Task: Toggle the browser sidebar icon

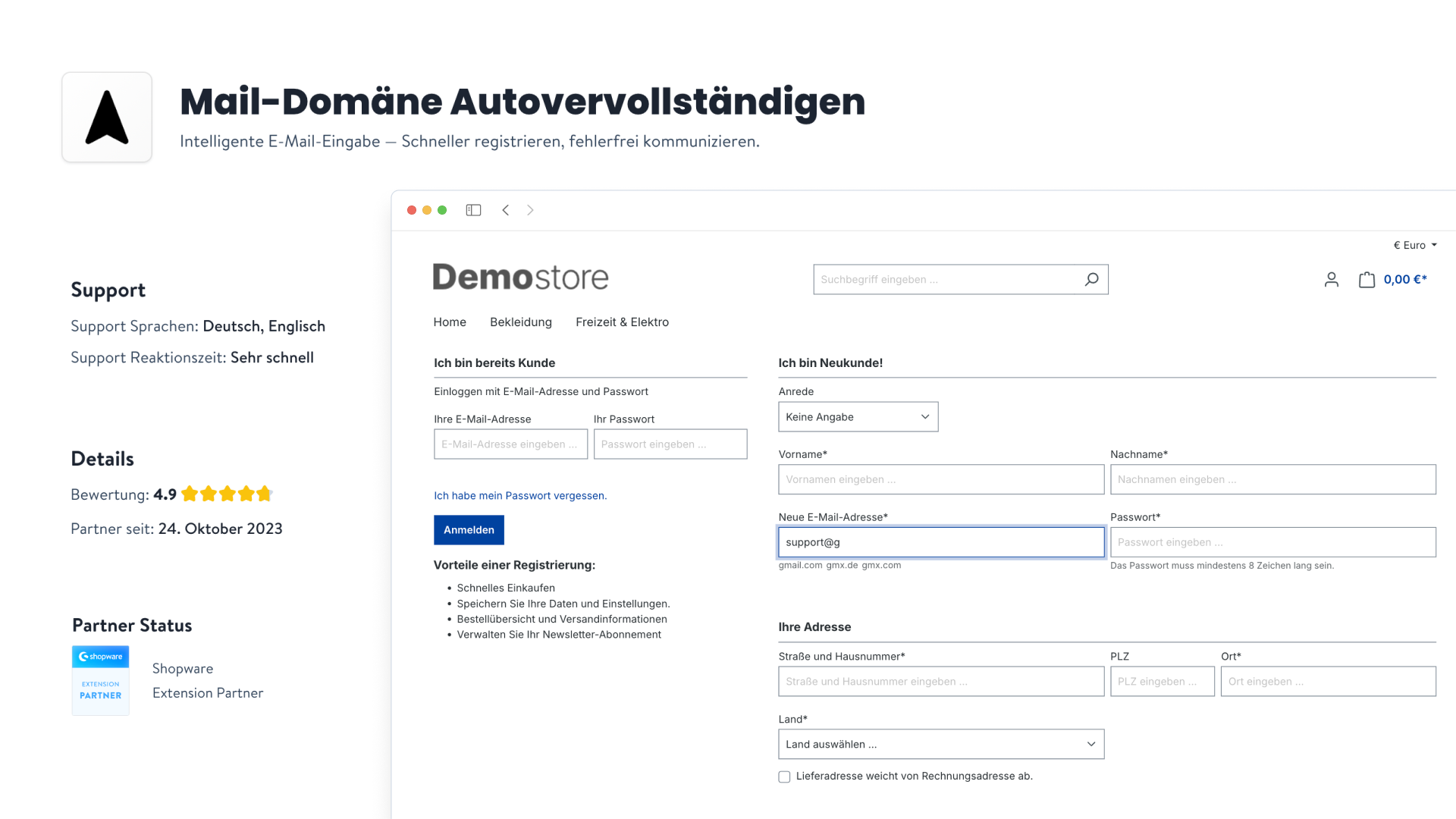Action: 473,209
